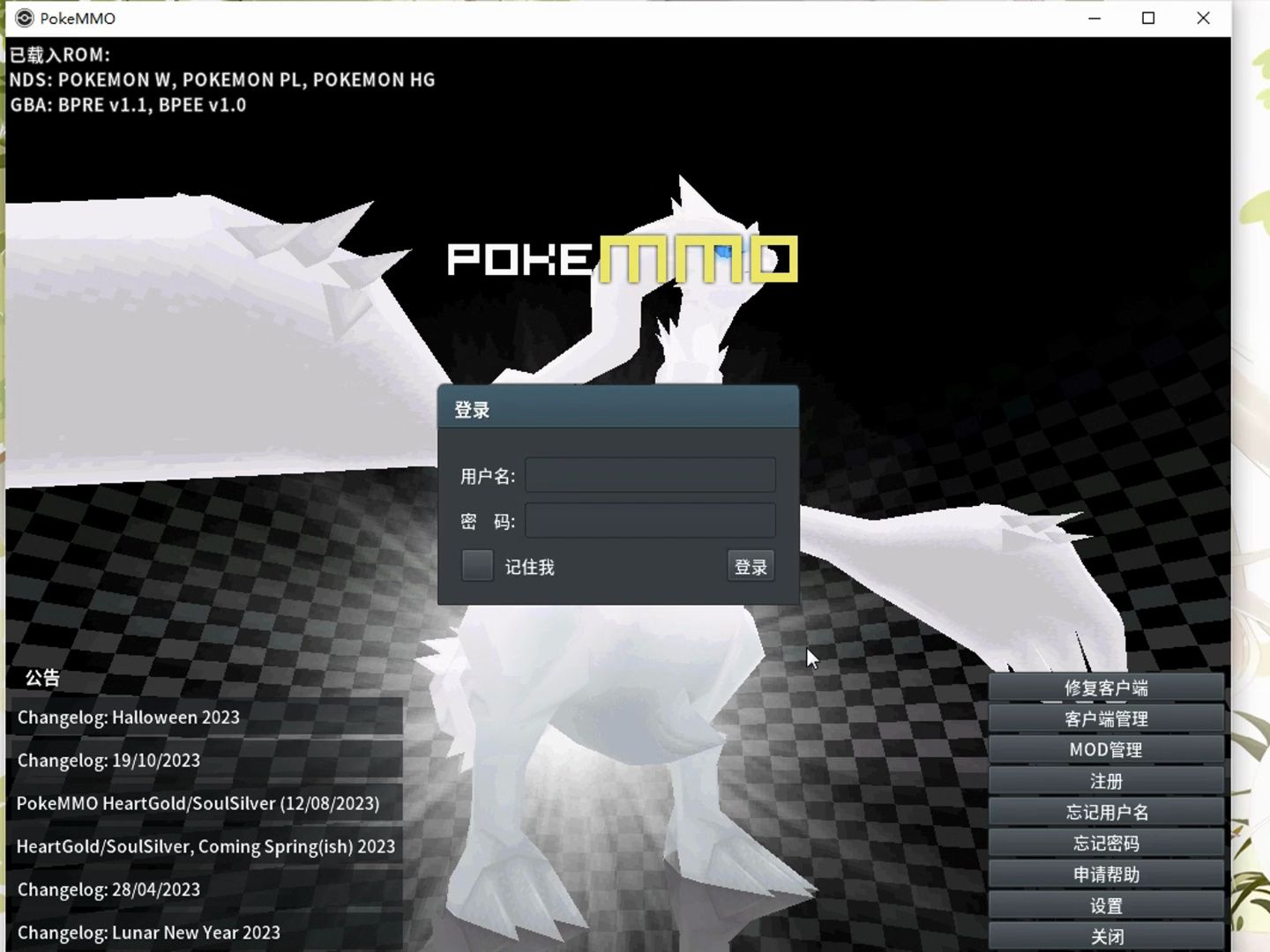Submit login with the 登录 button

751,566
